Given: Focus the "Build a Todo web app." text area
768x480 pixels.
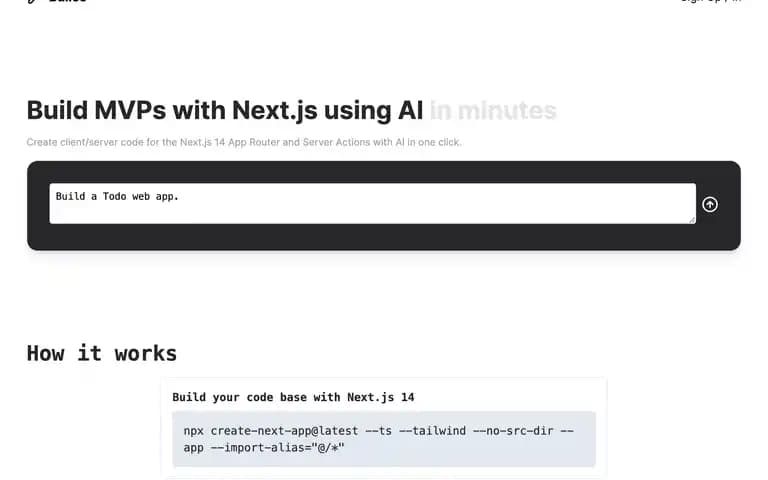Looking at the screenshot, I should (372, 204).
